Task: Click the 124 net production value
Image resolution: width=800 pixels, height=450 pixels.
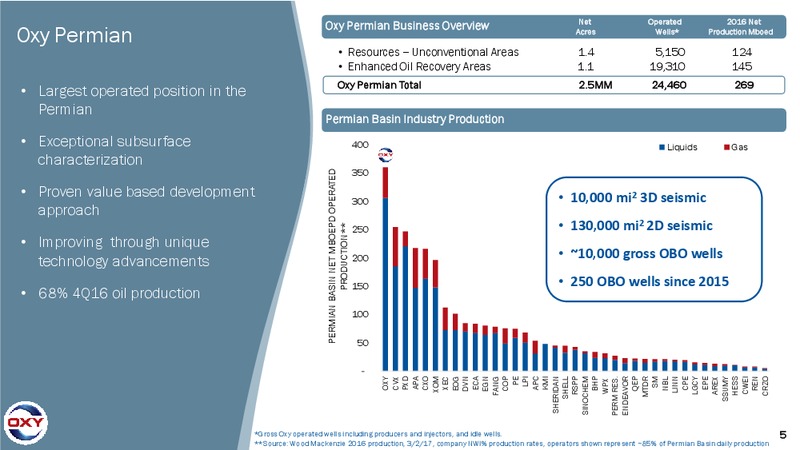Action: tap(742, 52)
